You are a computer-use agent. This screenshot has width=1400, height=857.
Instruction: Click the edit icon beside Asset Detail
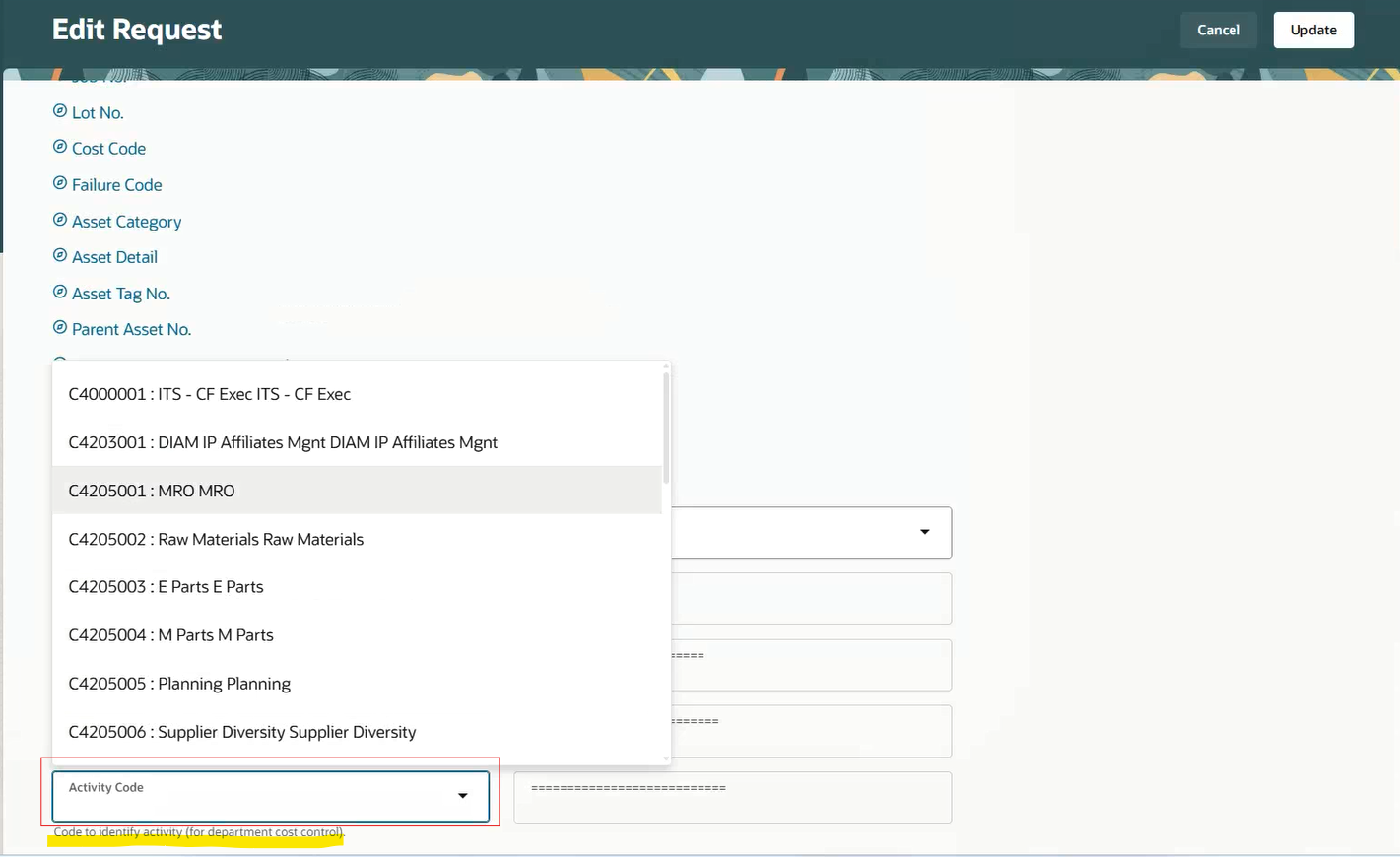(x=59, y=256)
